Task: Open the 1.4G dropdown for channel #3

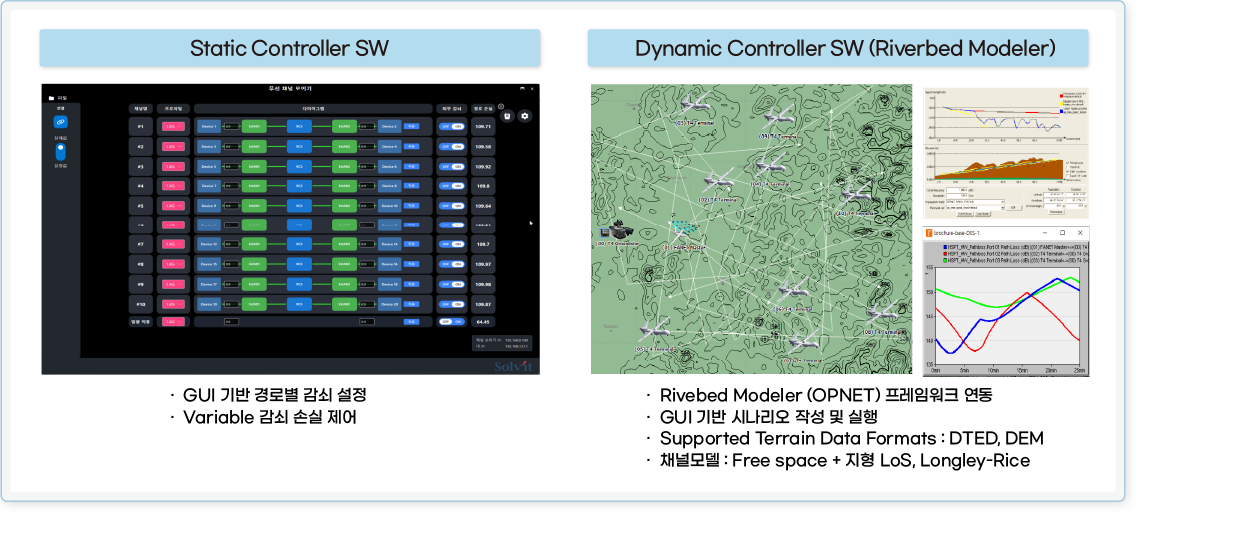Action: pyautogui.click(x=173, y=167)
